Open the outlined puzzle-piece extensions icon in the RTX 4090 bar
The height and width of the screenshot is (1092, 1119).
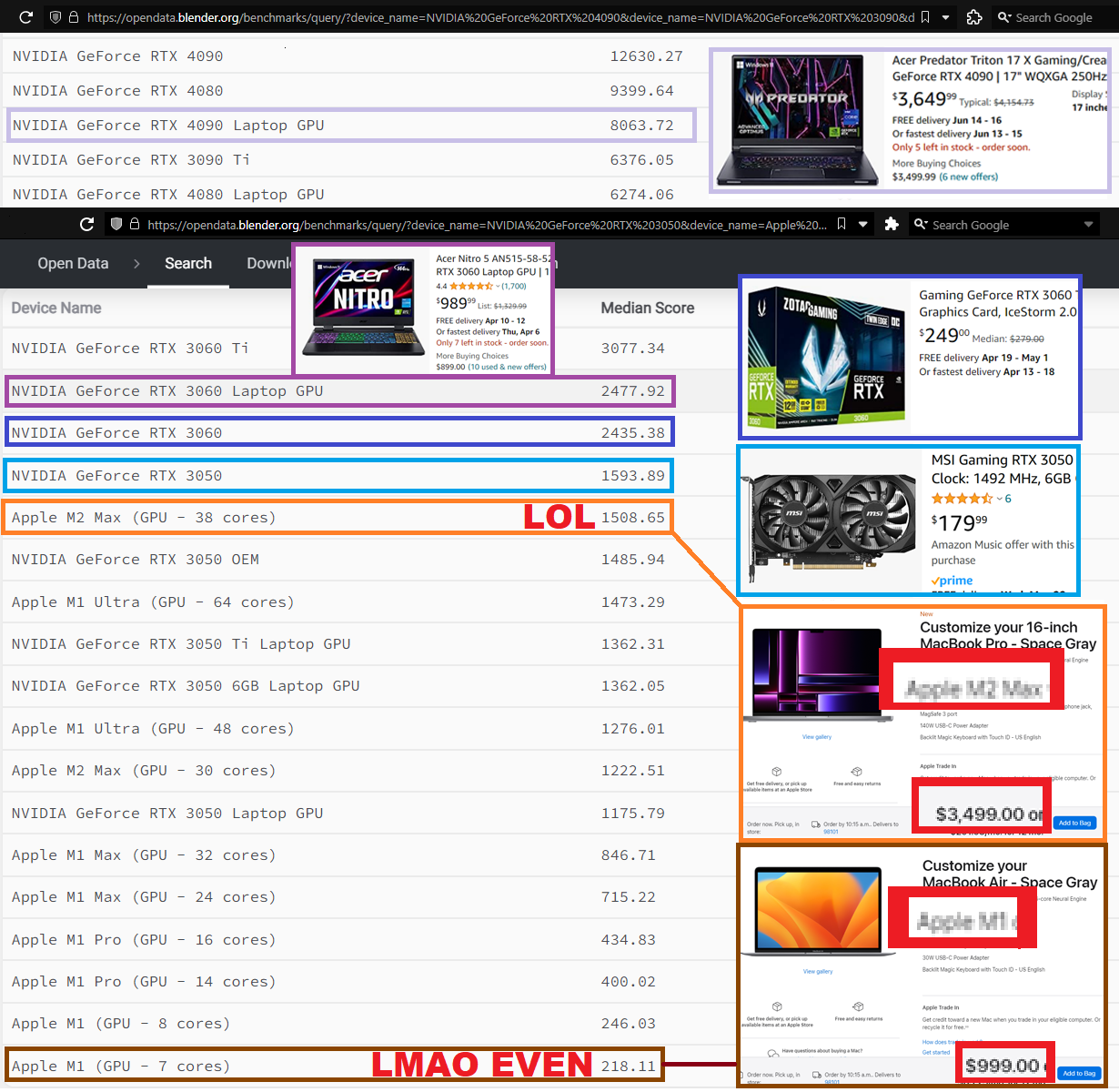(x=974, y=16)
